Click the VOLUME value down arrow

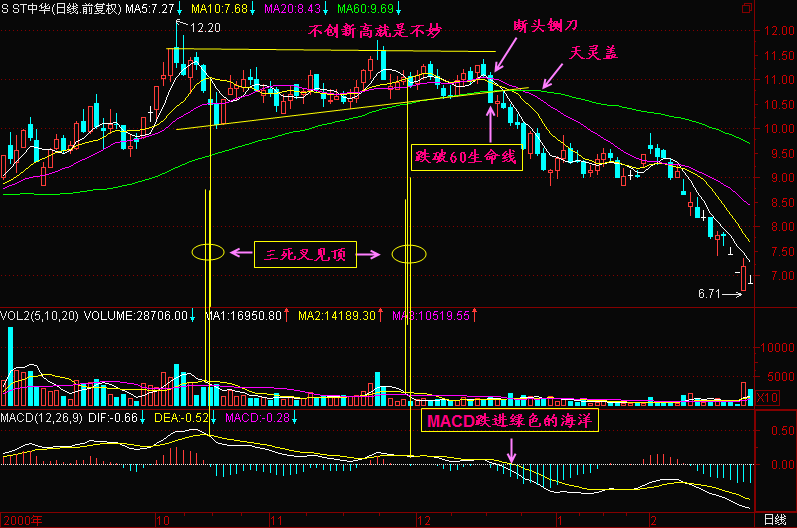(193, 316)
